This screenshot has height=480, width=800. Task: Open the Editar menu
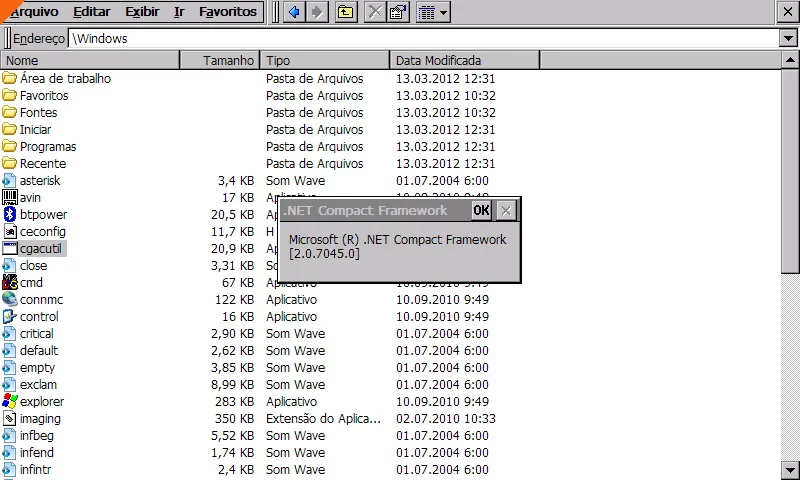(91, 11)
